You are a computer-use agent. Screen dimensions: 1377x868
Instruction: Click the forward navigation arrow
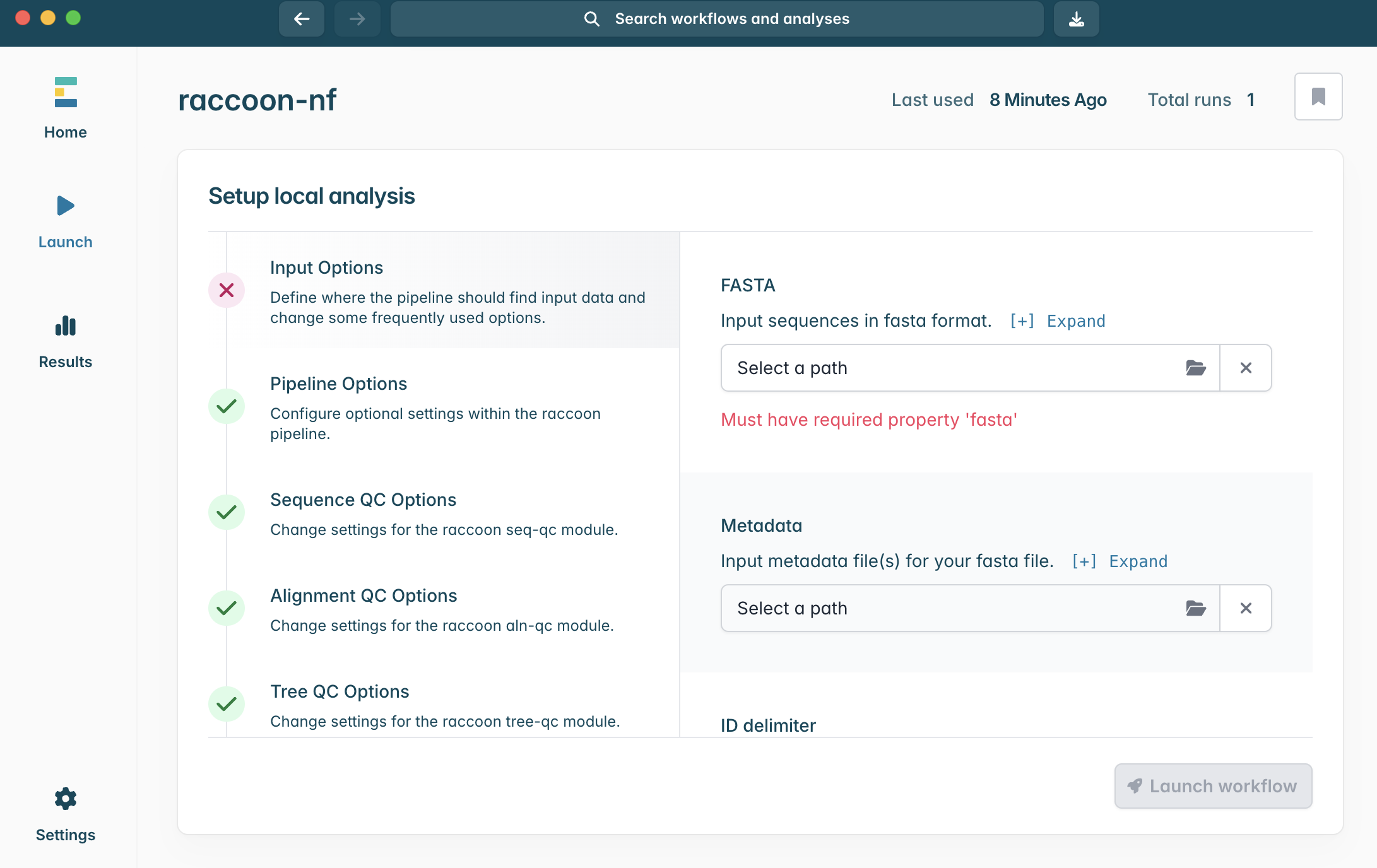[357, 19]
